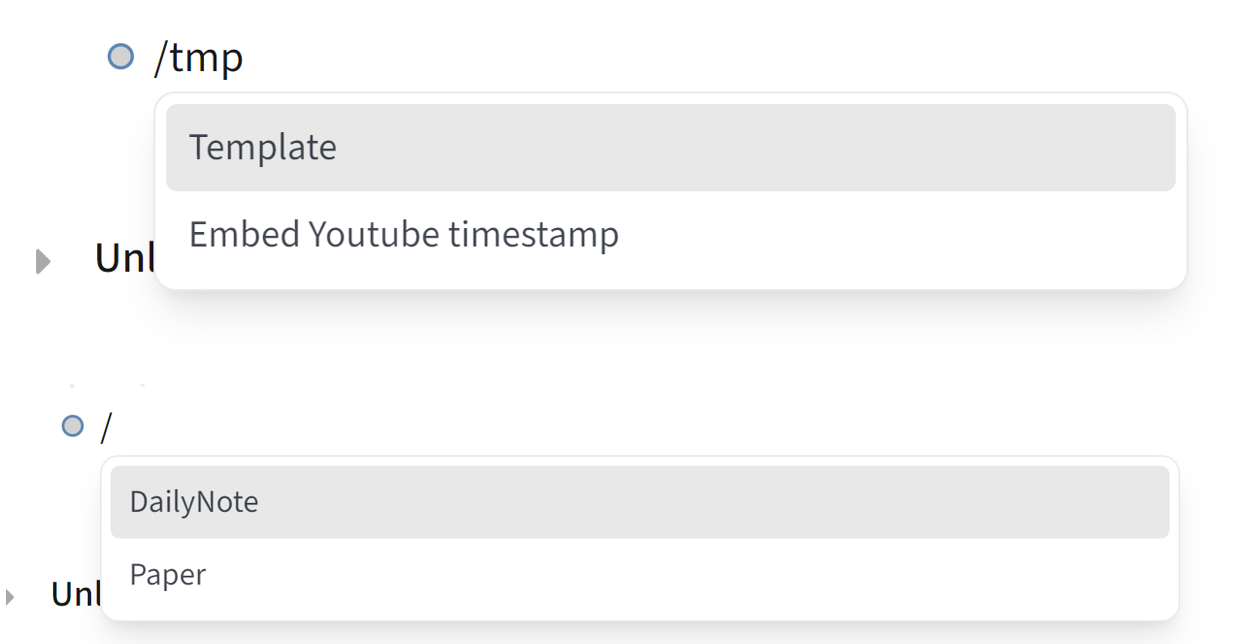Viewport: 1237px width, 644px height.
Task: Click the bullet next to /tmp
Action: coord(120,57)
